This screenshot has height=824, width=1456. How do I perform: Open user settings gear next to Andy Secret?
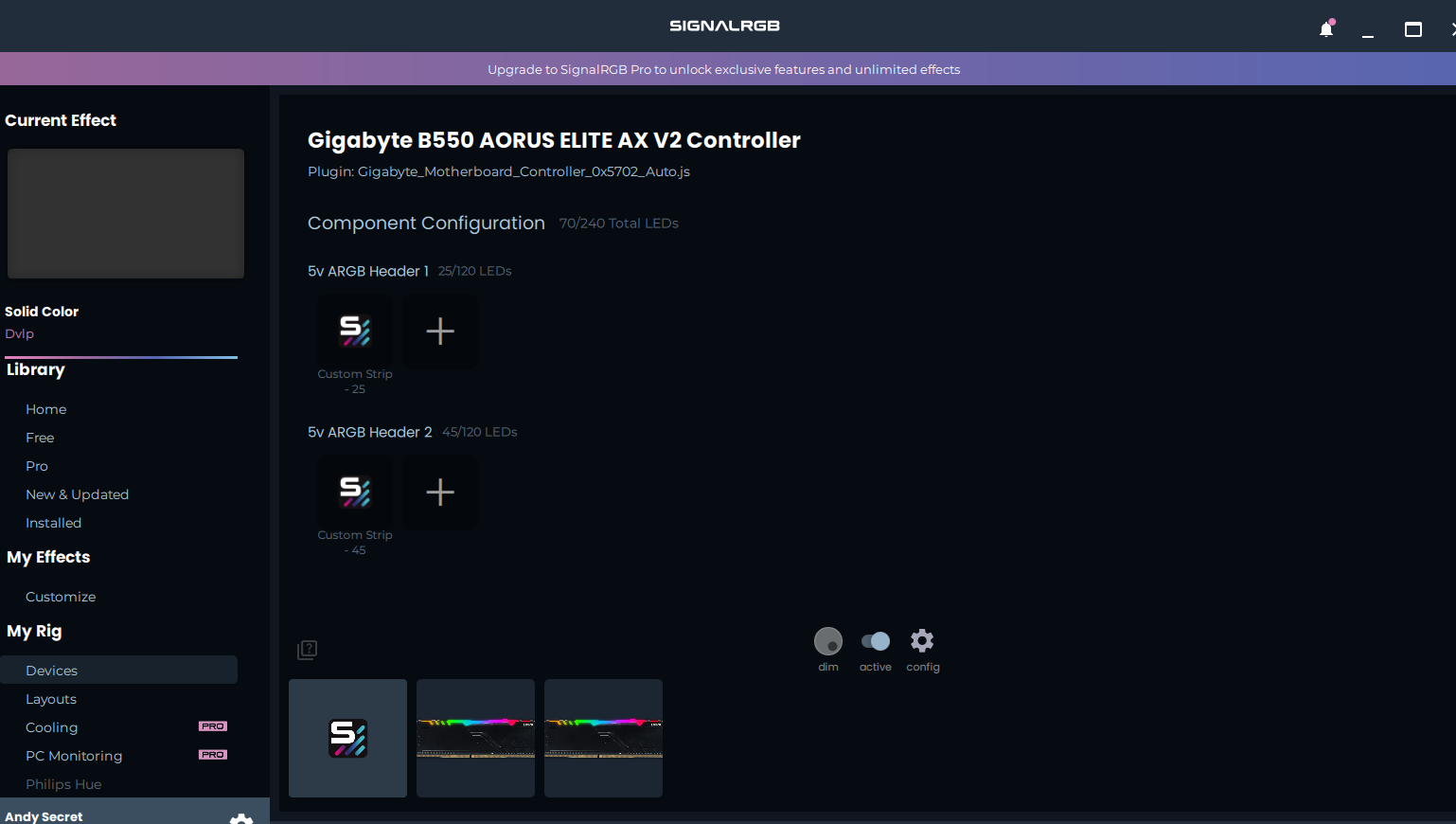(x=241, y=817)
